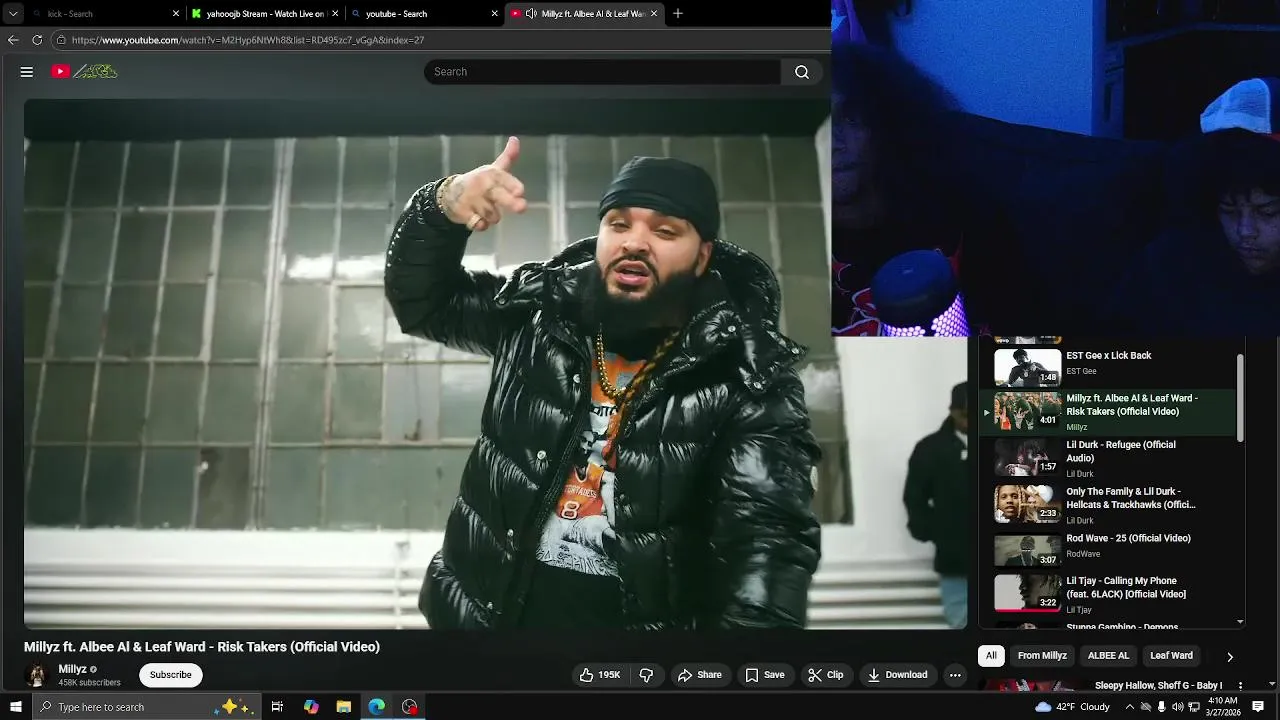Screen dimensions: 1280x720
Task: Open the recording app taskbar icon
Action: click(x=410, y=707)
